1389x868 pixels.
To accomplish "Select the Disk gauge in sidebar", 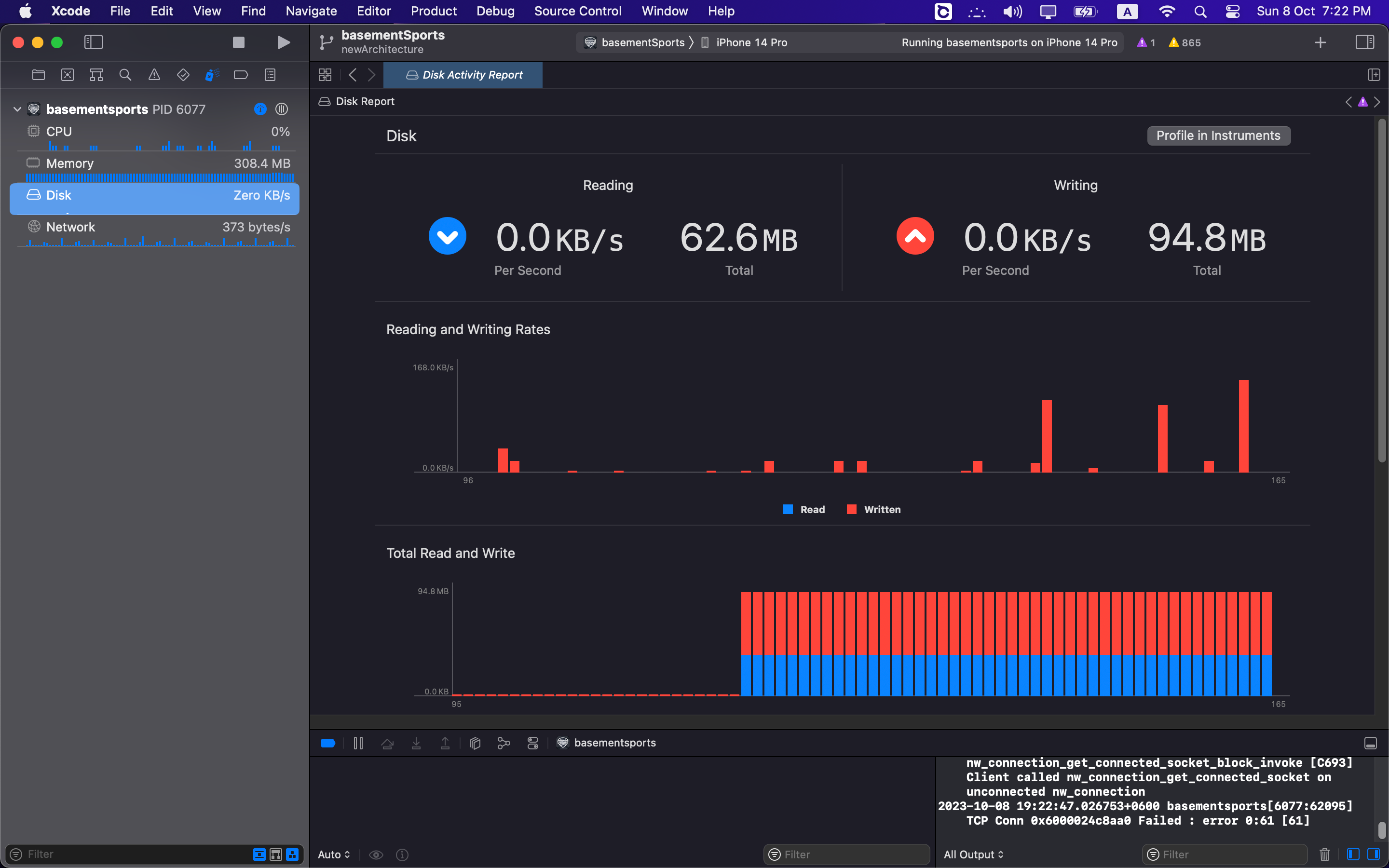I will (x=155, y=195).
